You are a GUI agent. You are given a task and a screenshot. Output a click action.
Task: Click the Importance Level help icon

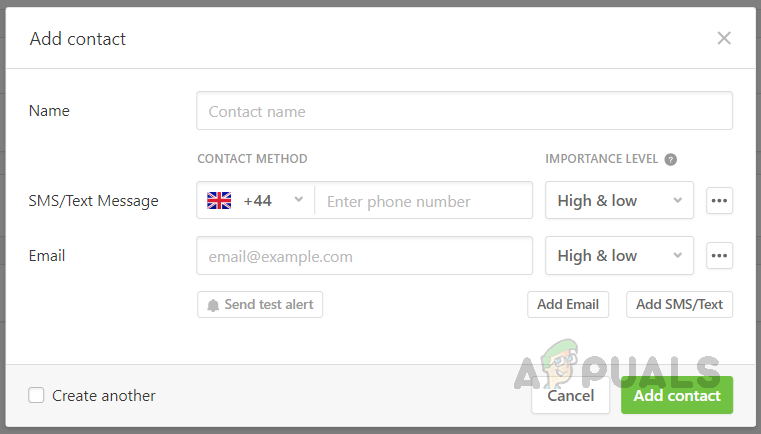(x=671, y=159)
